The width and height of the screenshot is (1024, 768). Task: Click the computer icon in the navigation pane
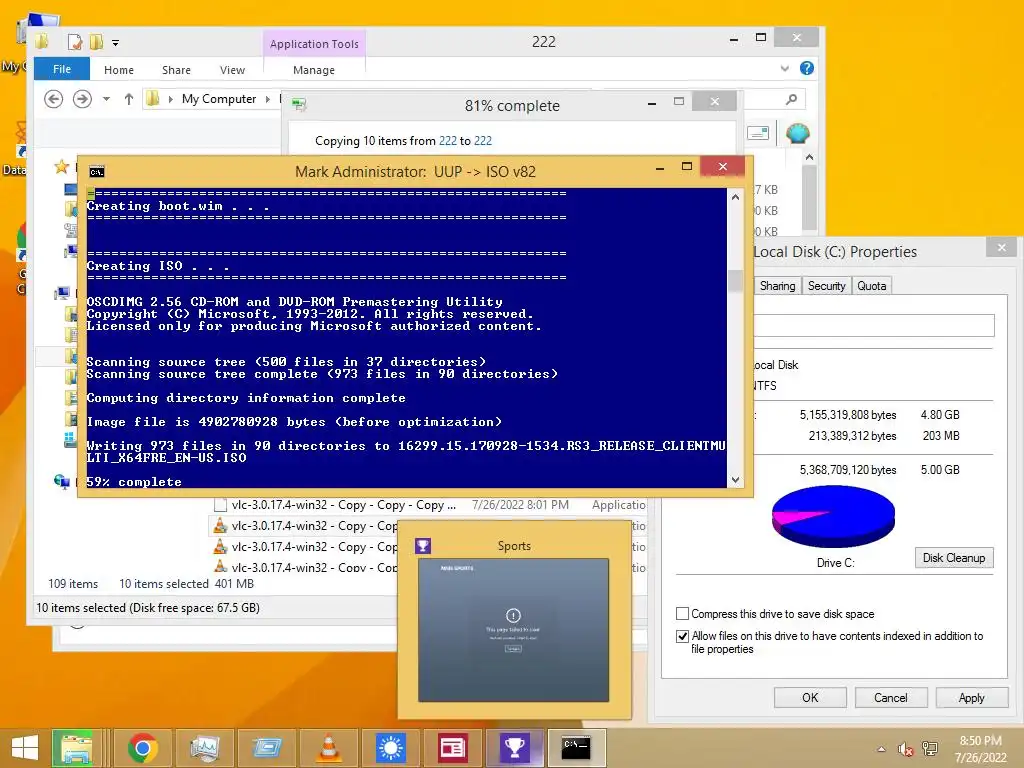tap(62, 293)
